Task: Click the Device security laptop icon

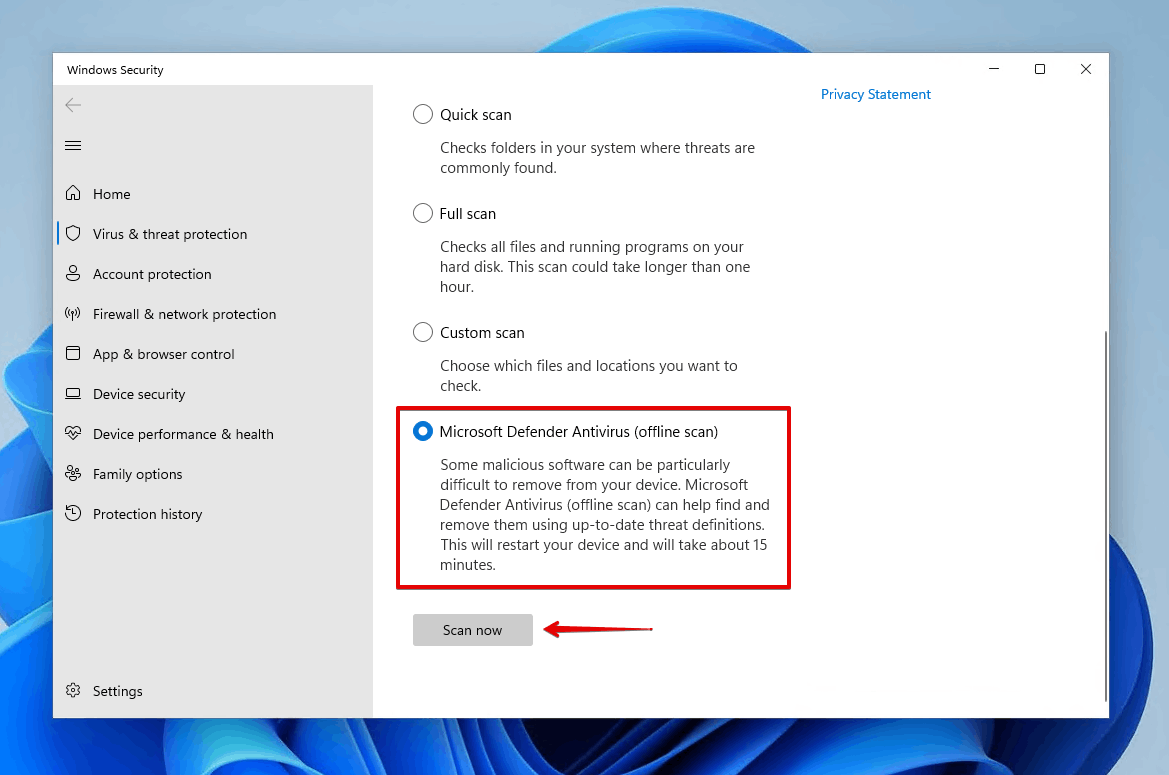Action: tap(73, 393)
